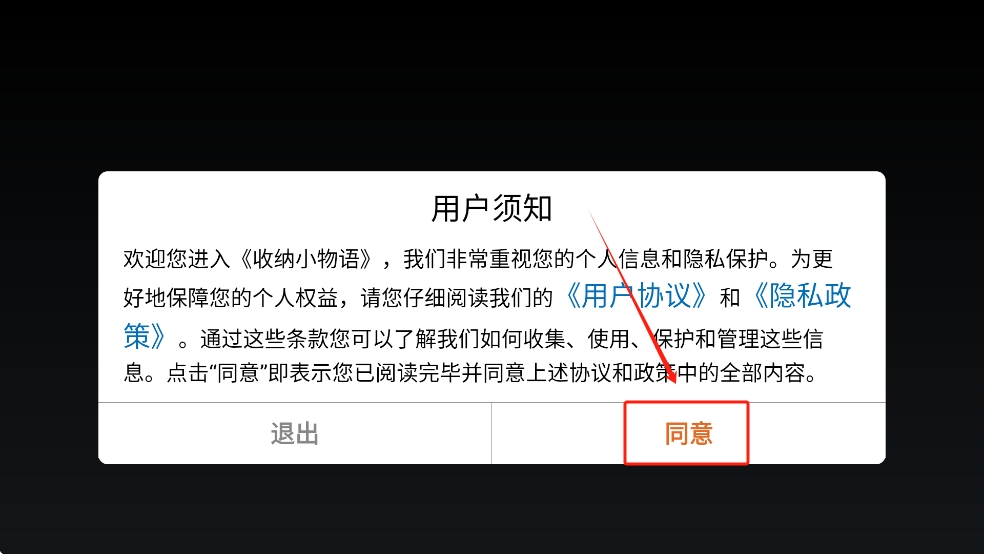Tap the 同意 button to accept

(x=688, y=434)
